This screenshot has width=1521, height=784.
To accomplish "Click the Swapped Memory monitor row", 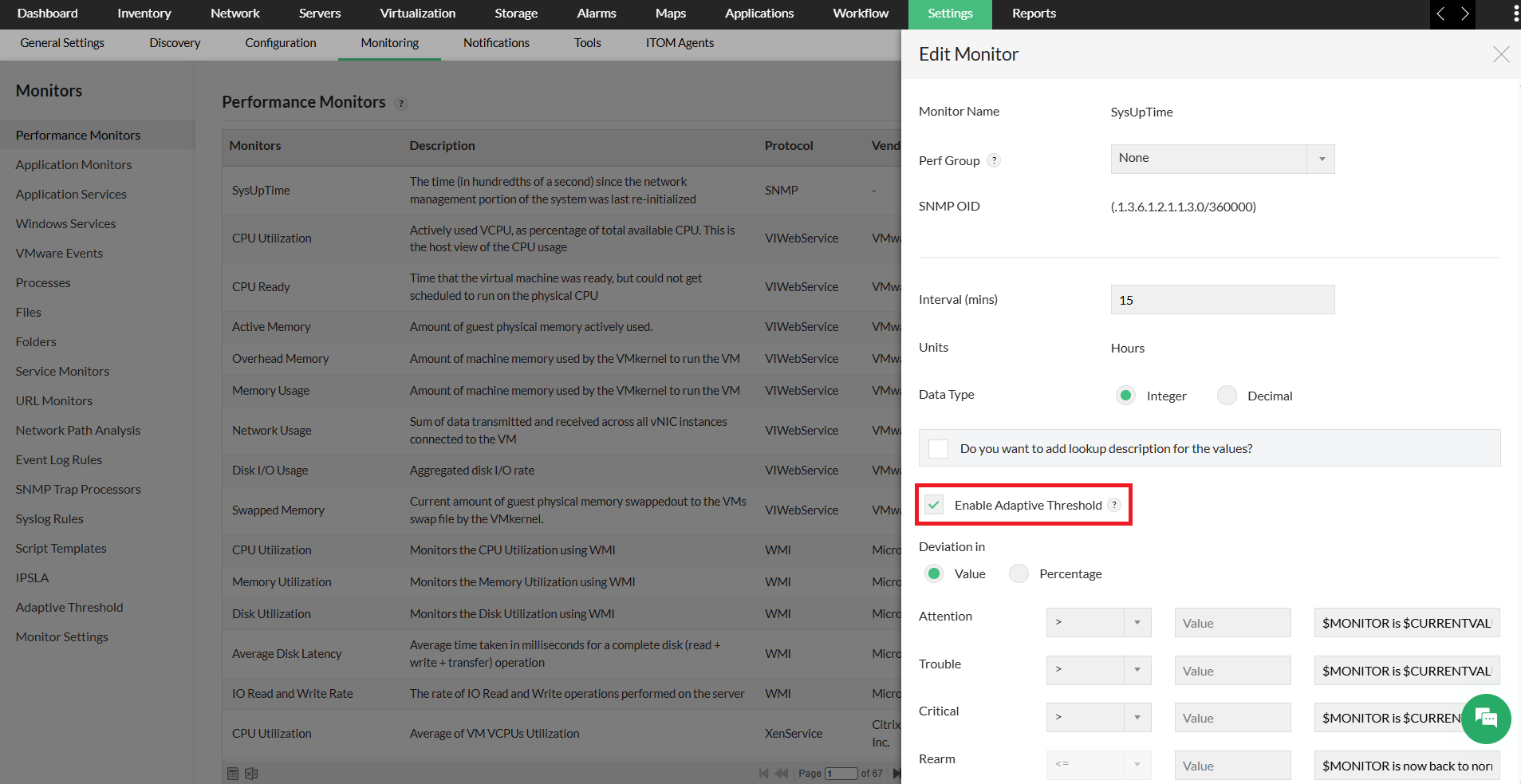I will coord(562,510).
